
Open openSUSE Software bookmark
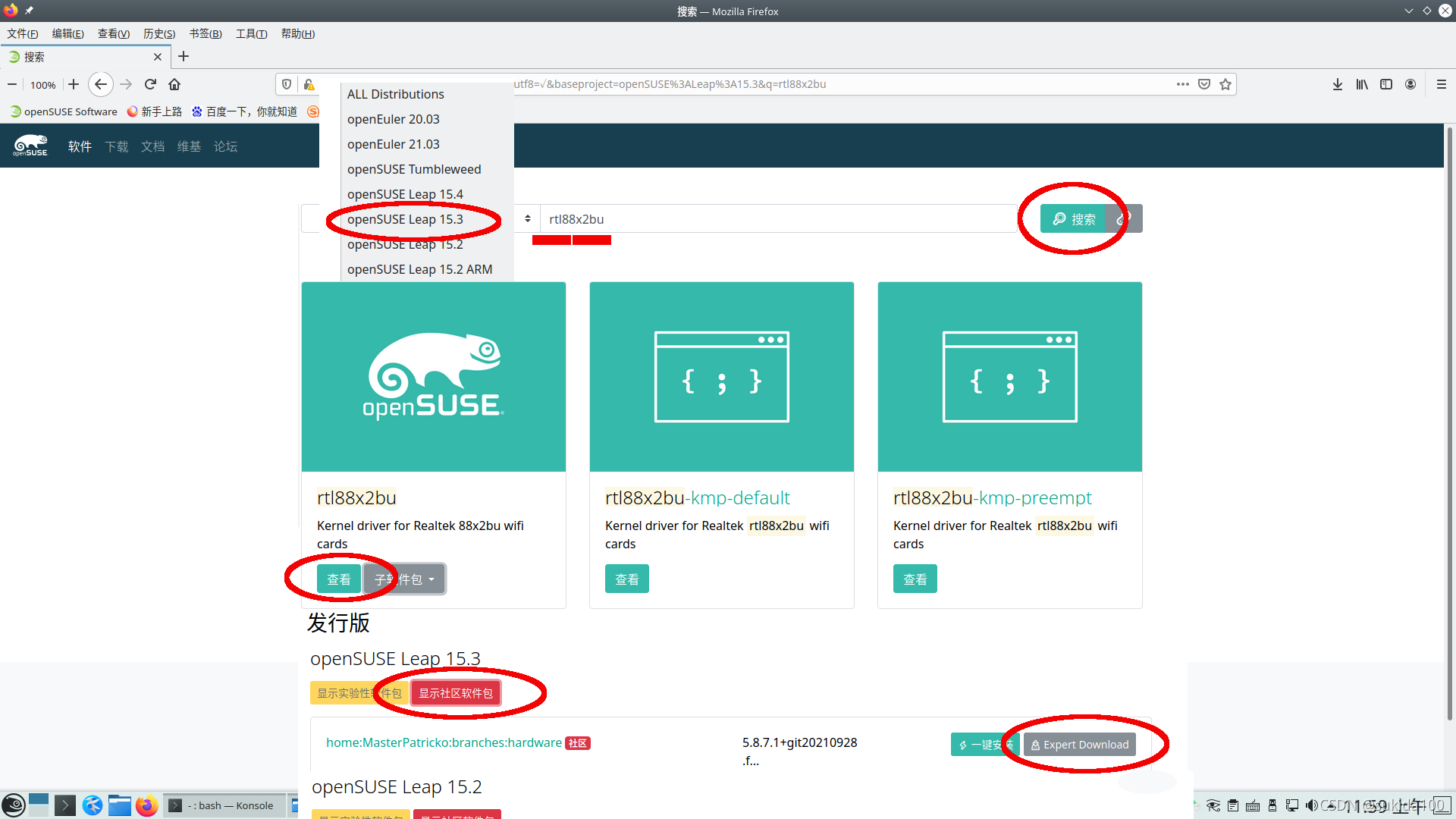pyautogui.click(x=64, y=111)
